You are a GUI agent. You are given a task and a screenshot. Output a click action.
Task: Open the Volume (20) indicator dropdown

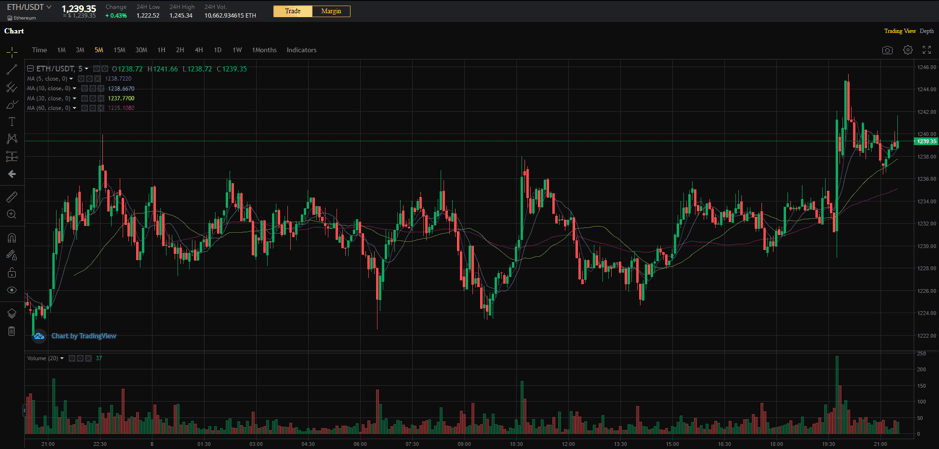[62, 358]
